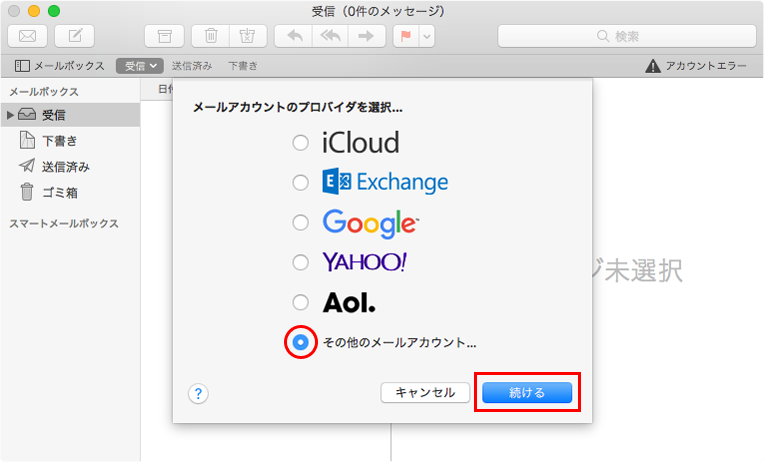The width and height of the screenshot is (764, 462).
Task: Click the 続ける continue button
Action: coord(527,392)
